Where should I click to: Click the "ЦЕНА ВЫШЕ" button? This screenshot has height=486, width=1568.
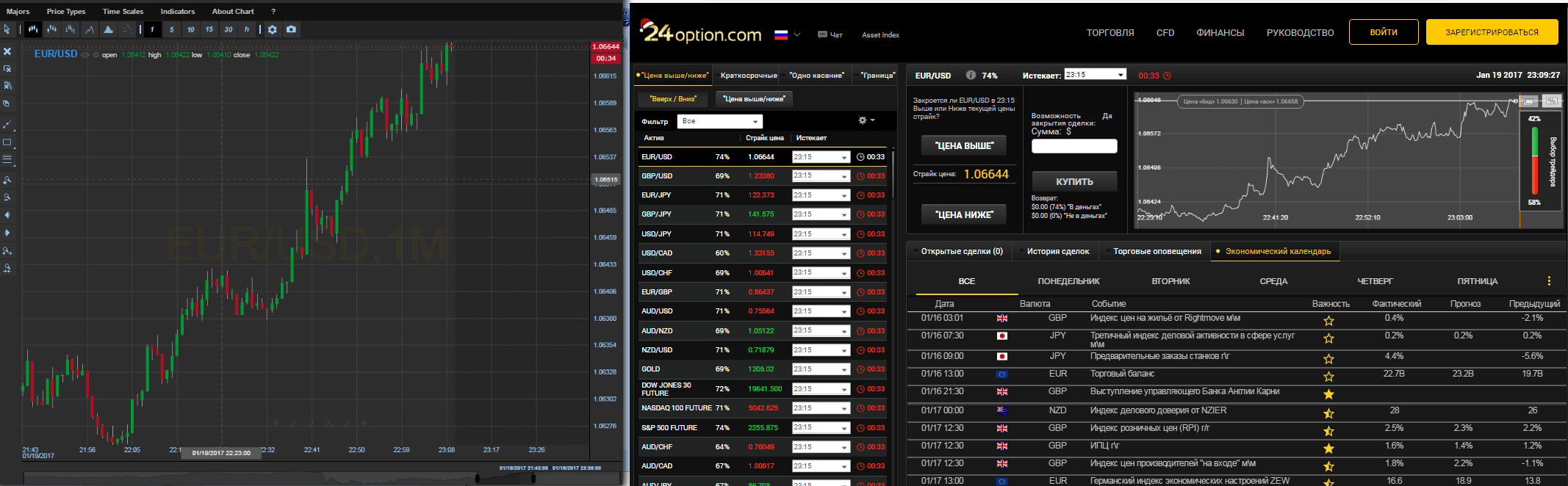click(964, 146)
